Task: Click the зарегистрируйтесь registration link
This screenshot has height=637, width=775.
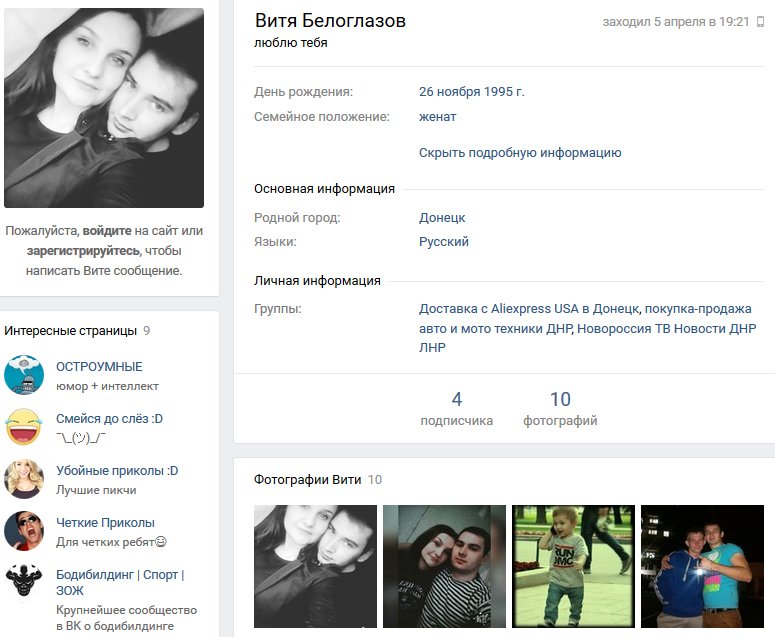Action: (83, 251)
